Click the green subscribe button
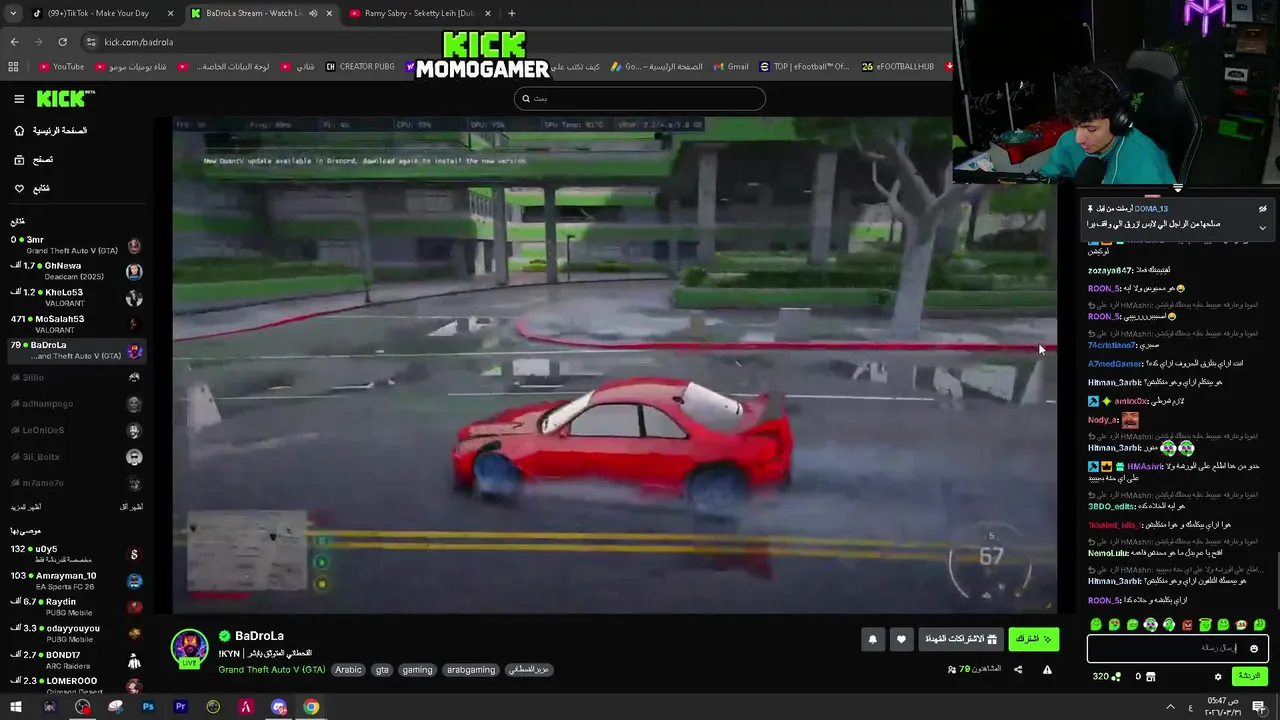The image size is (1280, 720). point(1033,639)
